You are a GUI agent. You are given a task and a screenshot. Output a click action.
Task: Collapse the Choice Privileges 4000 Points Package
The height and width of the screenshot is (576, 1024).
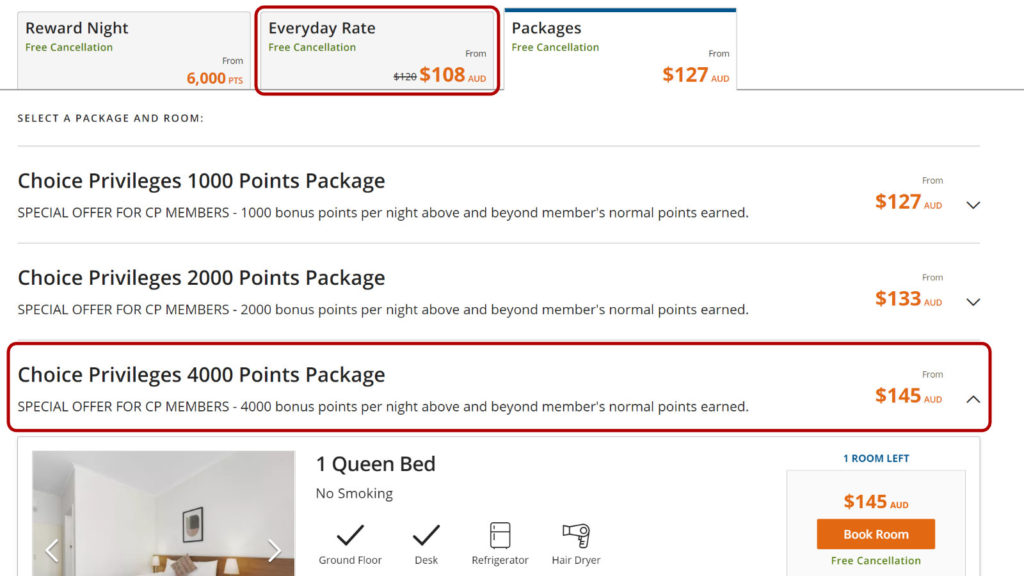point(973,398)
